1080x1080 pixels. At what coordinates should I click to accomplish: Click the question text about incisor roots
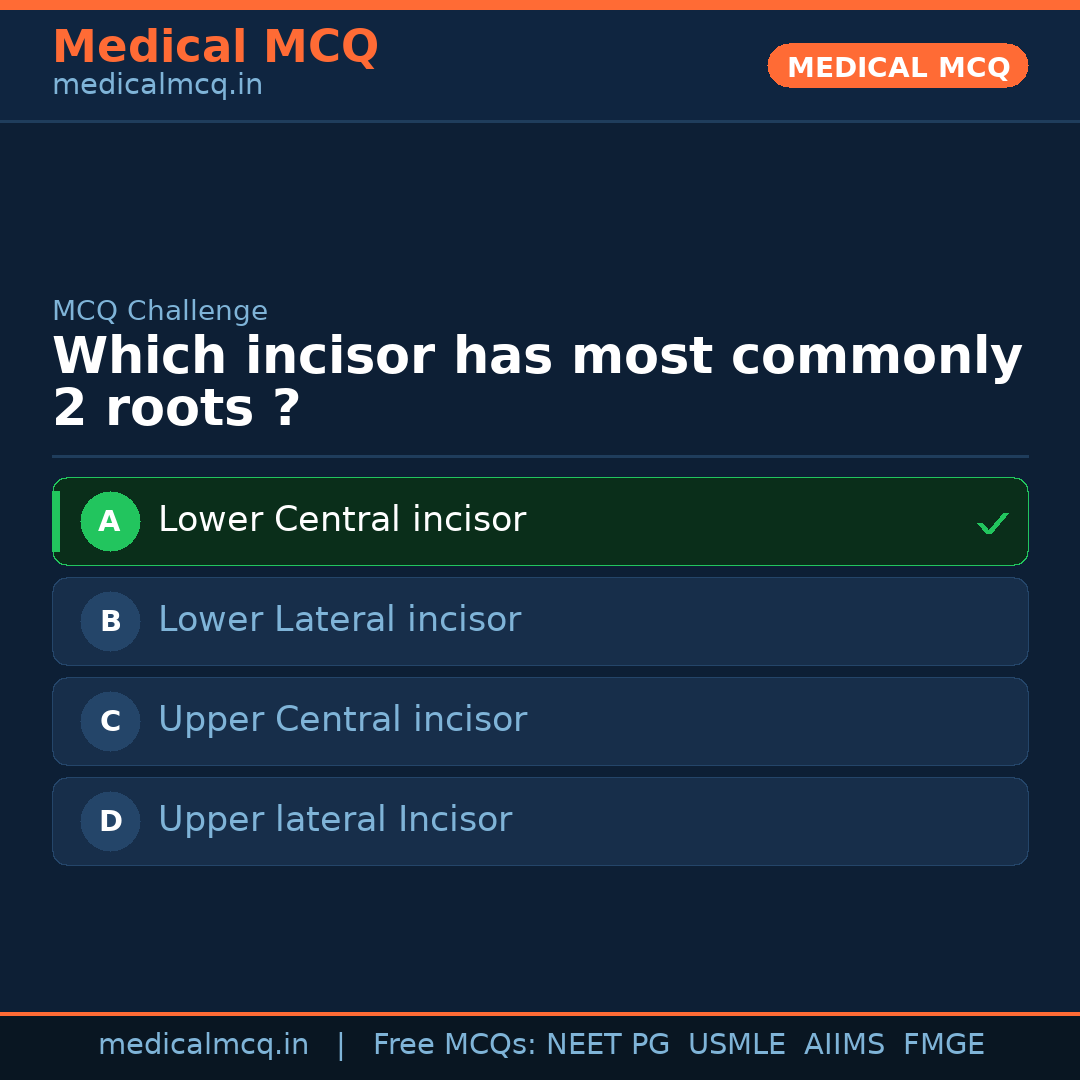click(536, 382)
